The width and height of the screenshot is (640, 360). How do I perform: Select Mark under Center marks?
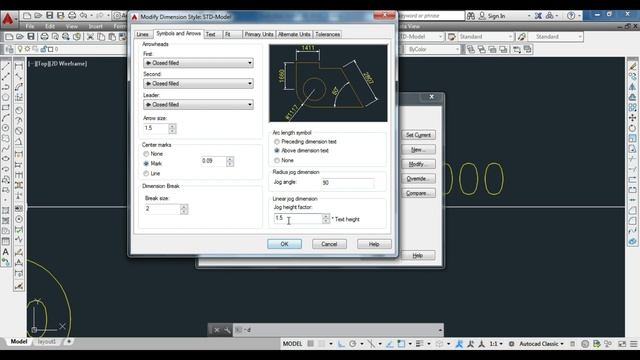click(146, 163)
